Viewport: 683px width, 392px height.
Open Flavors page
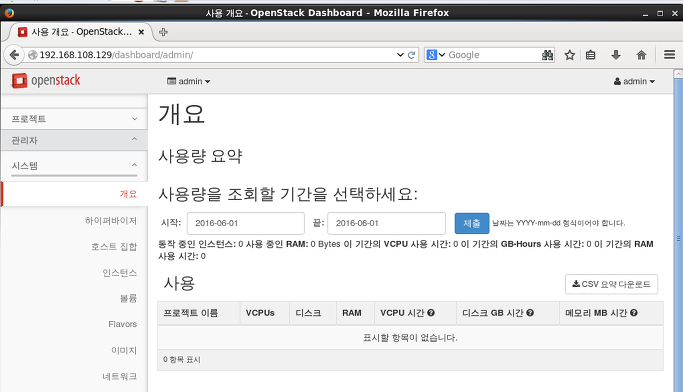[x=122, y=324]
